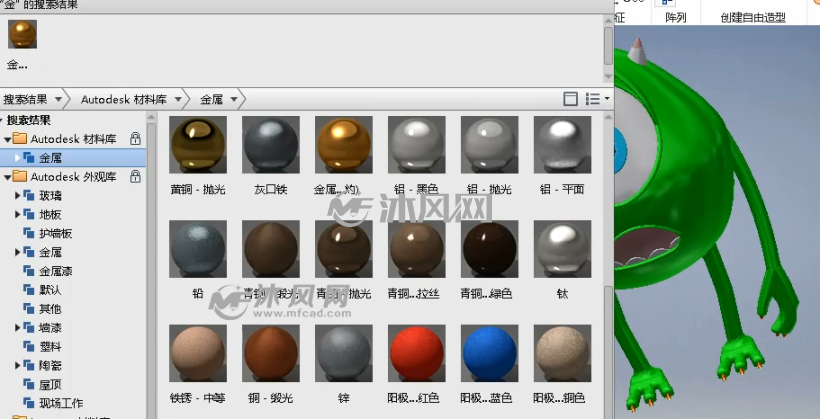This screenshot has height=419, width=820.
Task: Select the 铝 - 抛光 material thumbnail
Action: click(x=489, y=144)
